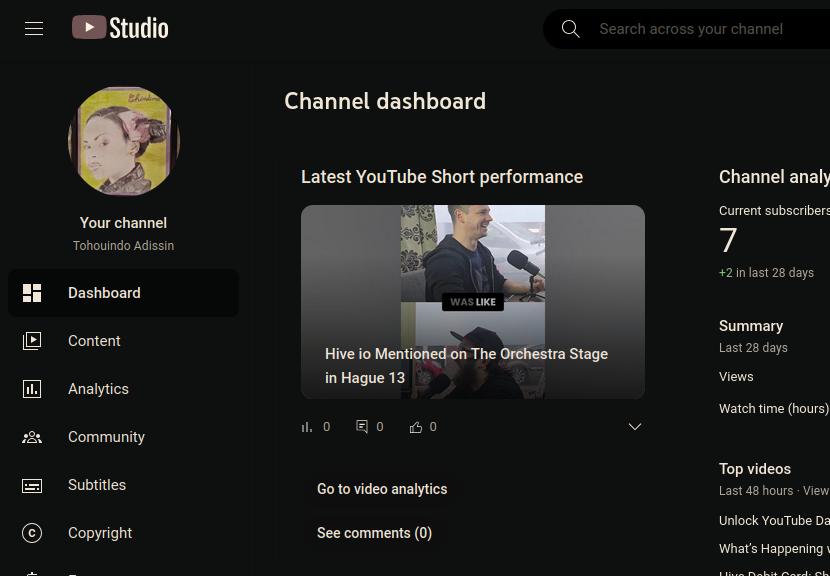Click the search magnifier icon

[570, 29]
